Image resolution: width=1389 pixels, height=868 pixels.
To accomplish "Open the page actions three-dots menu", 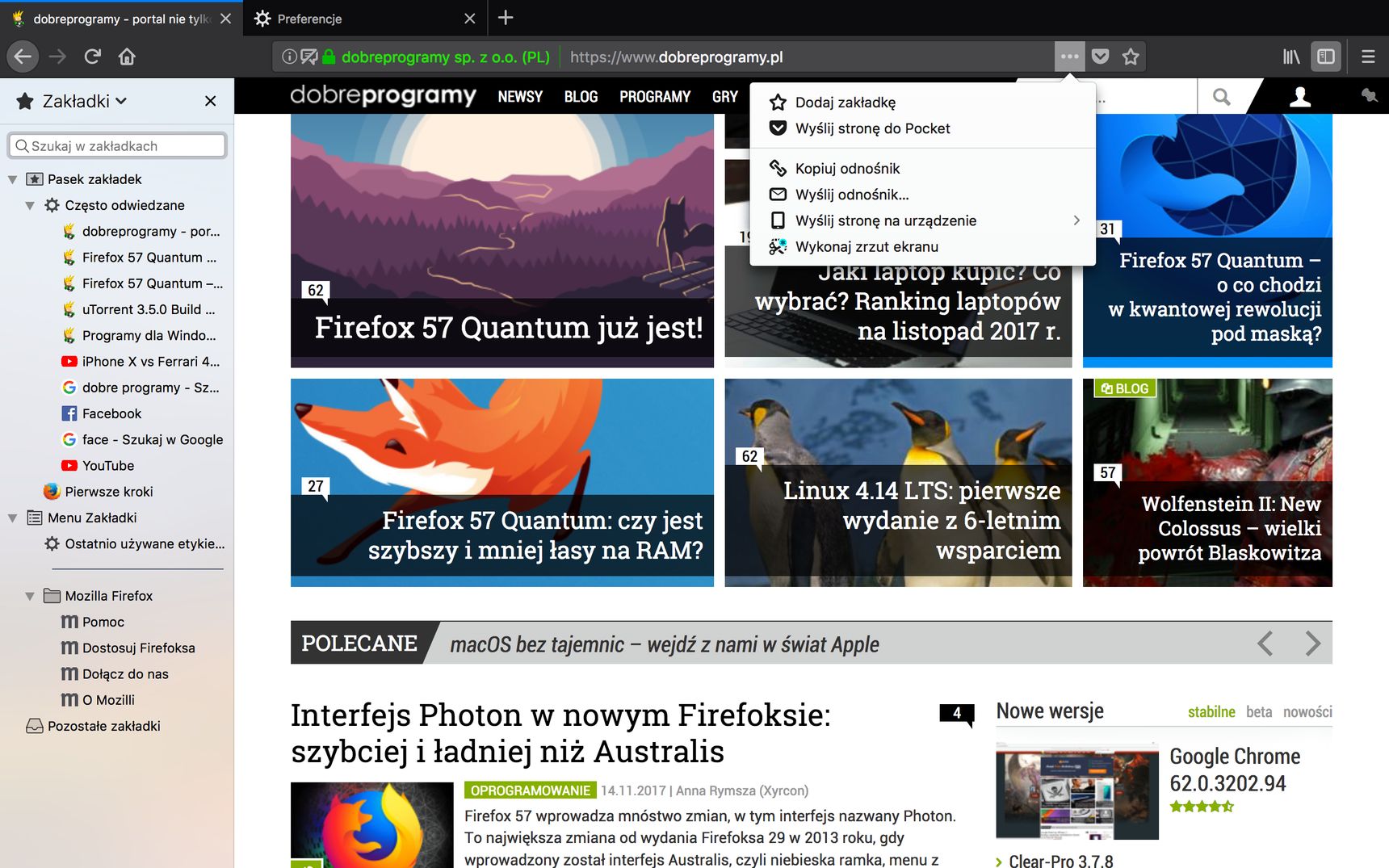I will click(1069, 57).
